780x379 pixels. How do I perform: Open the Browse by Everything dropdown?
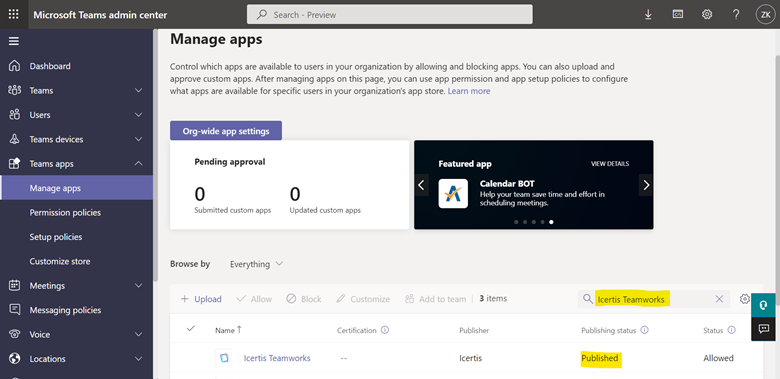256,264
